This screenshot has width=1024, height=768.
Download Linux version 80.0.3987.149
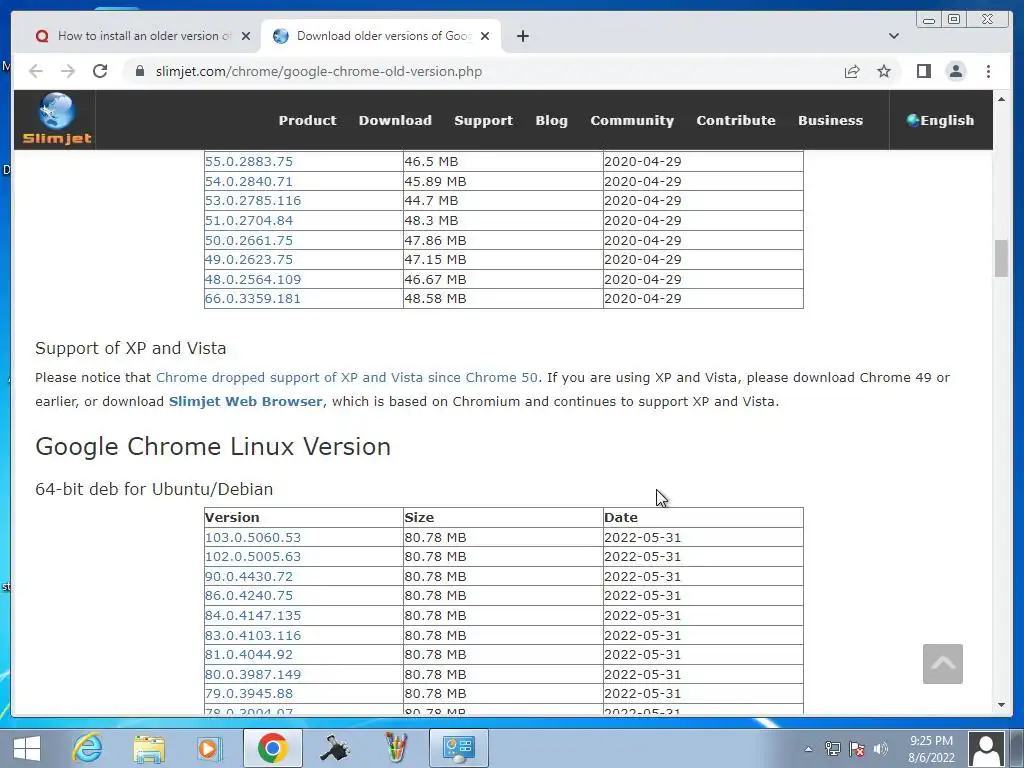tap(253, 675)
